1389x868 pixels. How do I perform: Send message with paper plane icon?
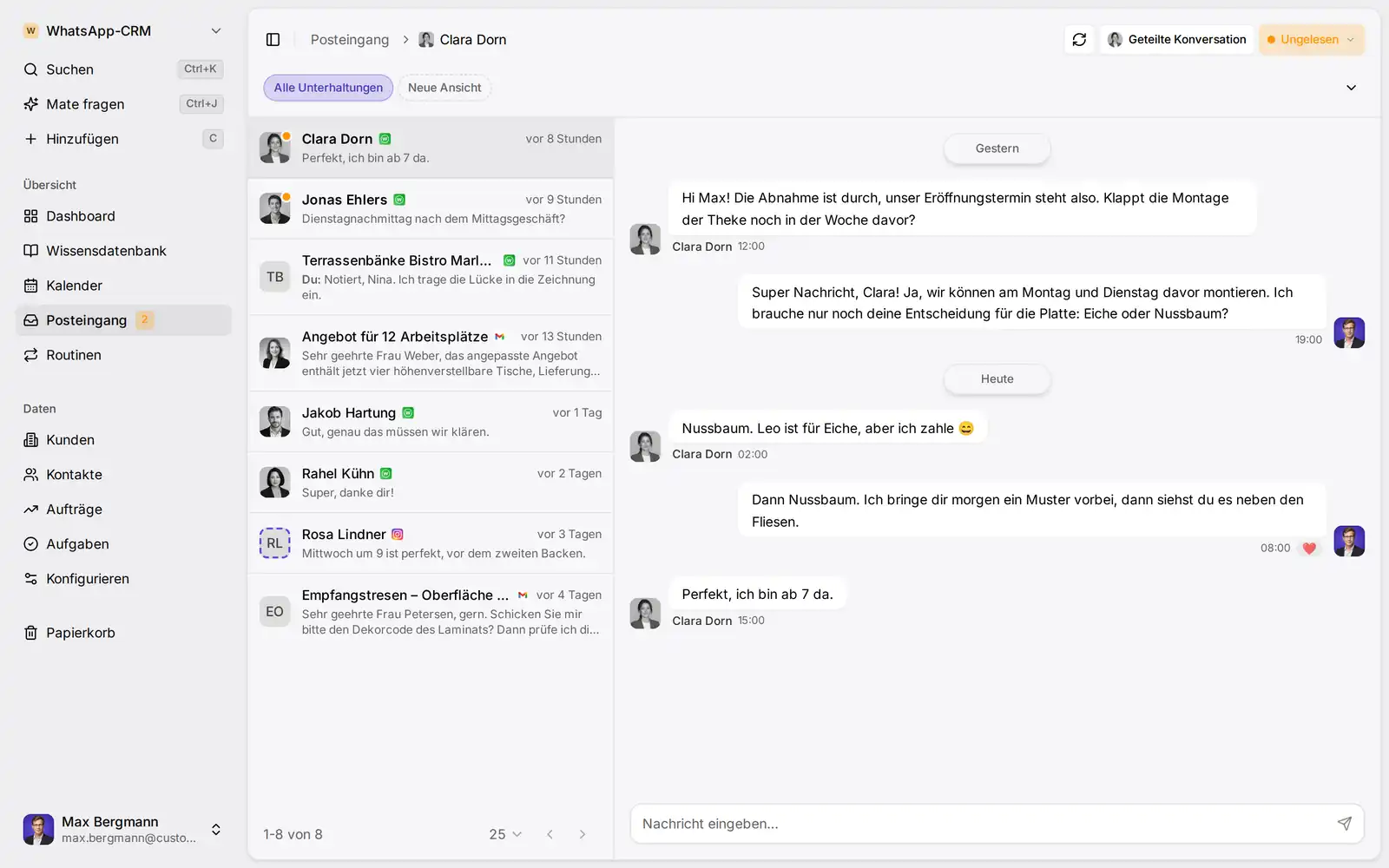coord(1344,824)
